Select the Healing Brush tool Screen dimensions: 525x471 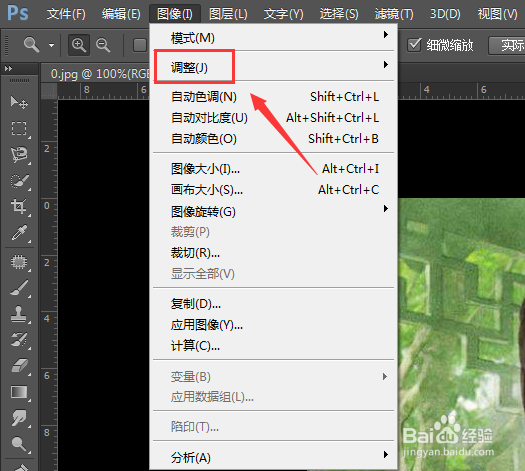click(19, 262)
